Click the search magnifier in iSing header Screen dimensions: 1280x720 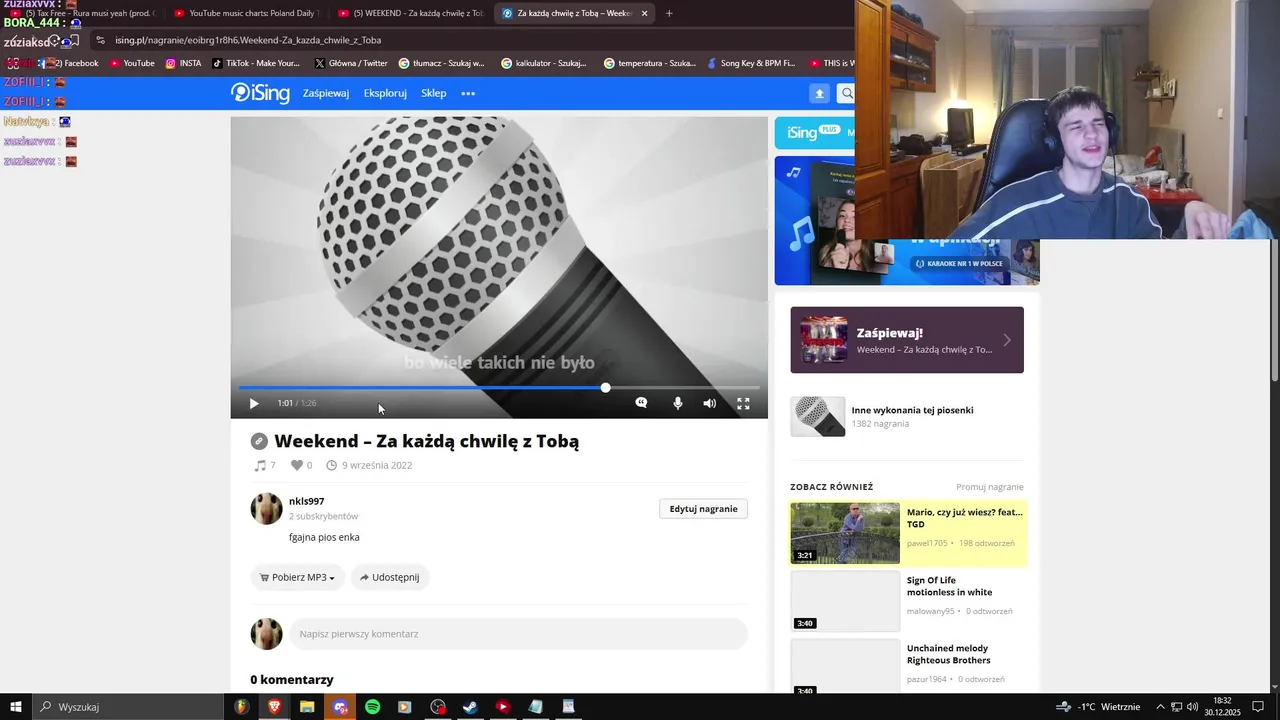point(846,93)
